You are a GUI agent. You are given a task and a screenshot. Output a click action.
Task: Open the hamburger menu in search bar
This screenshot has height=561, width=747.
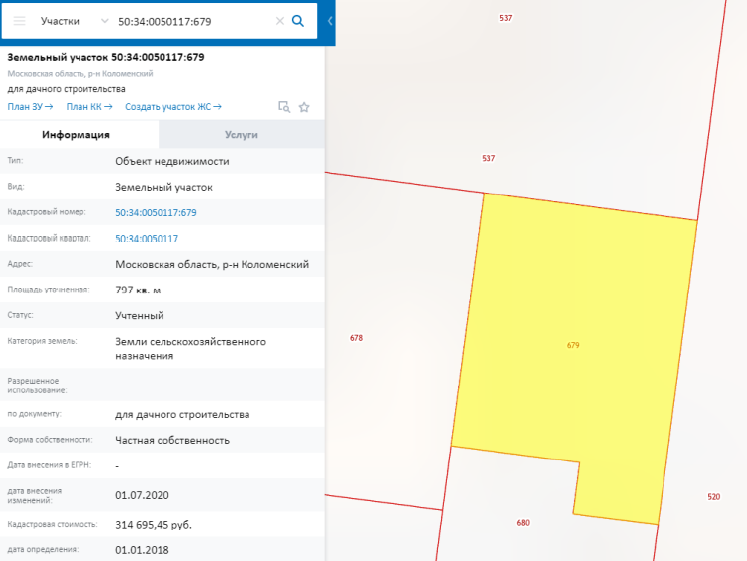[x=20, y=21]
